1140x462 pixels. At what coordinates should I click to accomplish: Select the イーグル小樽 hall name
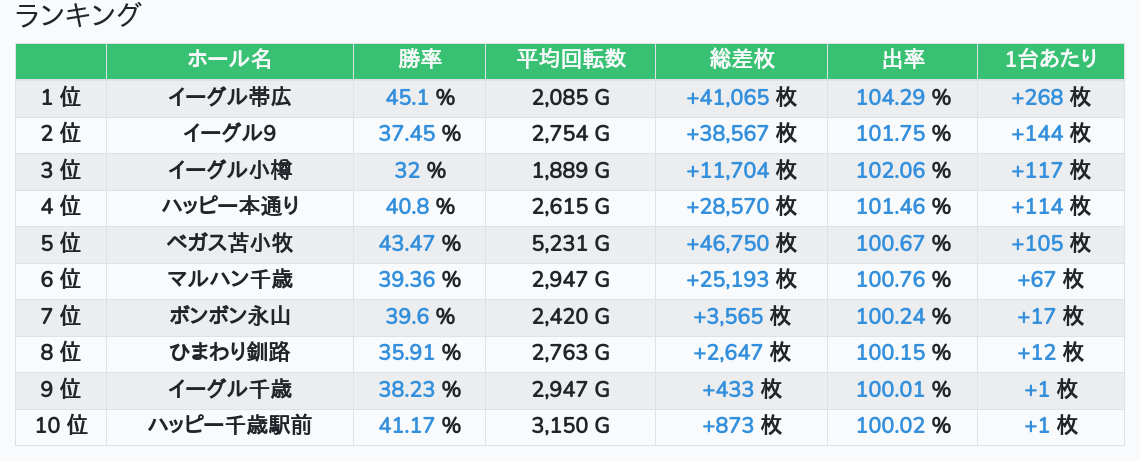click(x=230, y=170)
